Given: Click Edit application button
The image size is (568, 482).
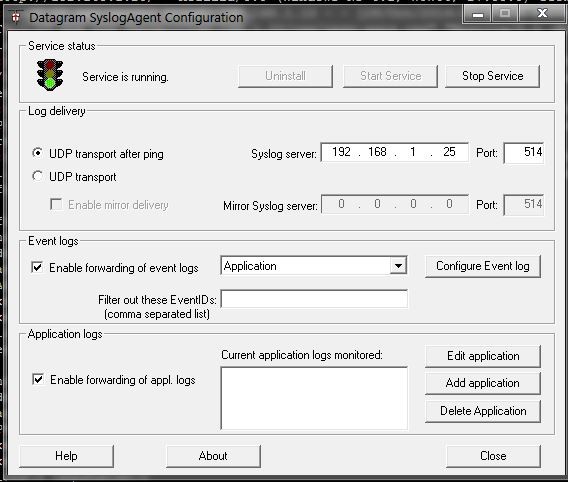Looking at the screenshot, I should click(x=483, y=356).
